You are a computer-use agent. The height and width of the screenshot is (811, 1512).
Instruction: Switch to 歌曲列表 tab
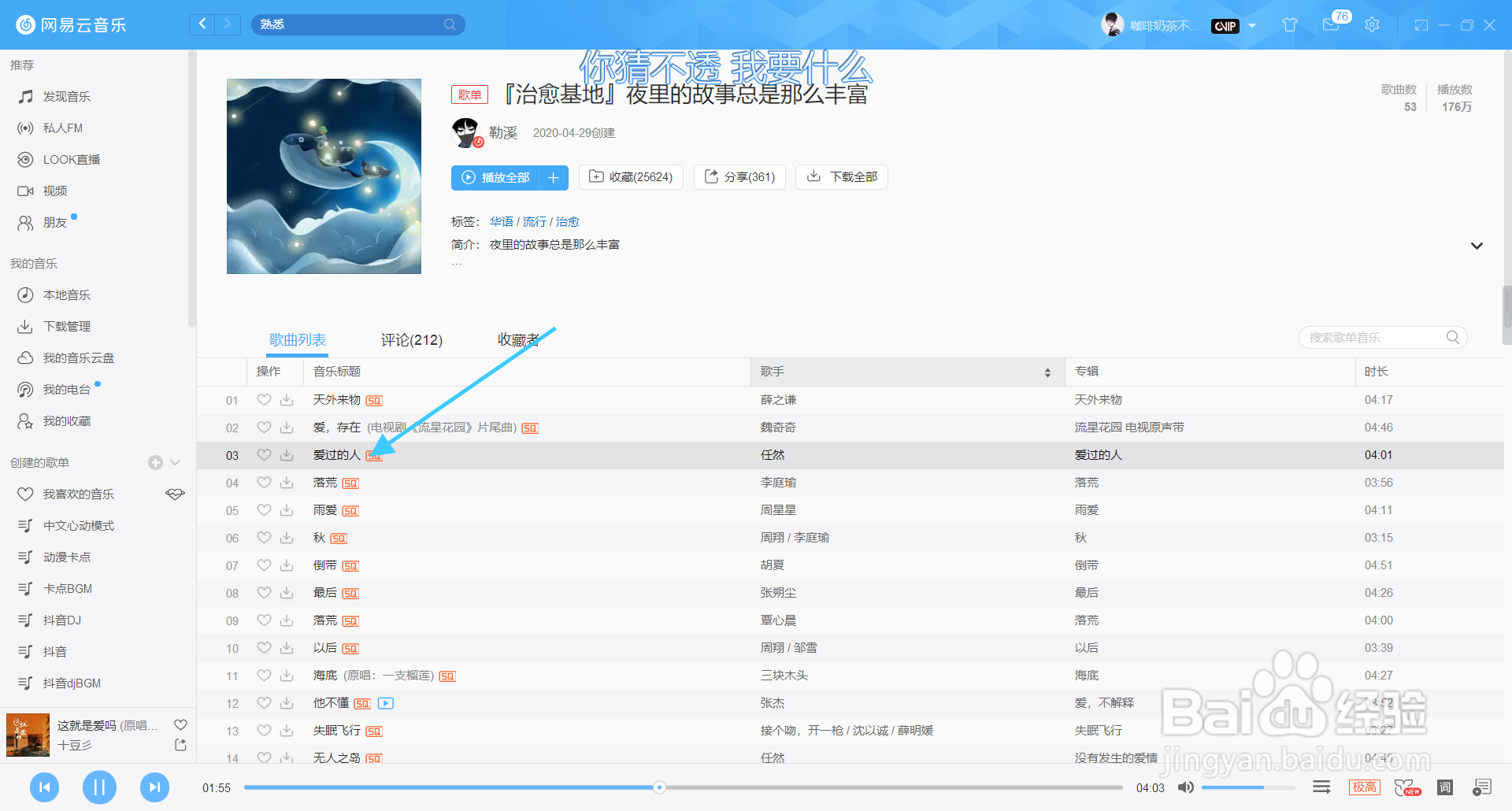click(x=298, y=339)
